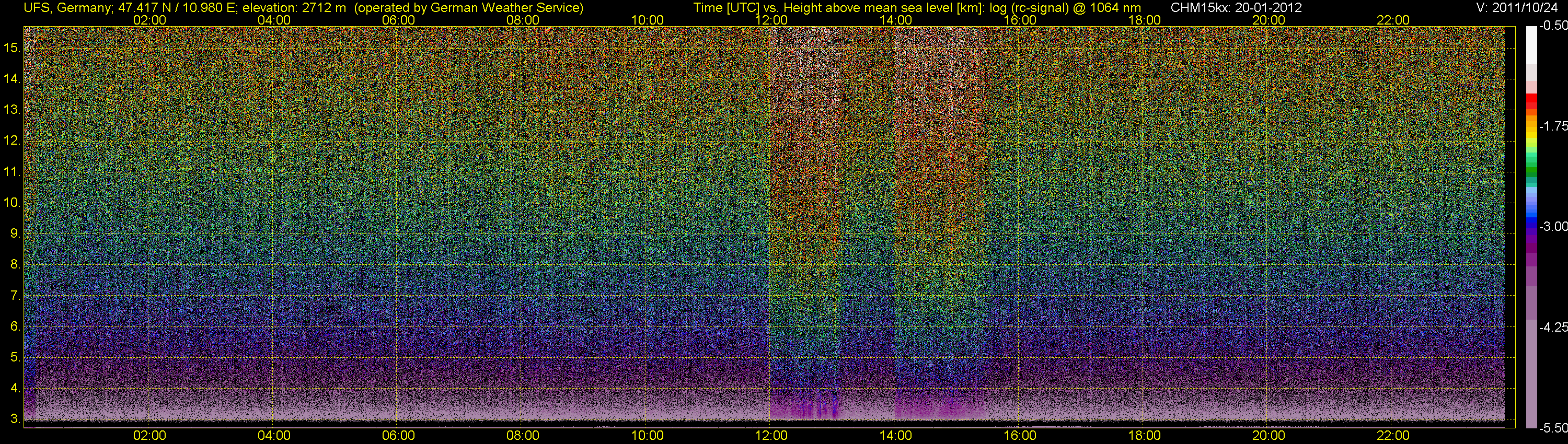The height and width of the screenshot is (444, 1568).
Task: Click the "4." km height label
Action: pos(15,388)
